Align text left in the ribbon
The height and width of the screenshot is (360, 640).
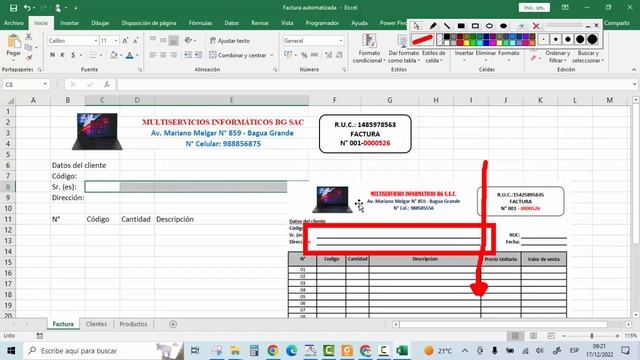point(153,55)
